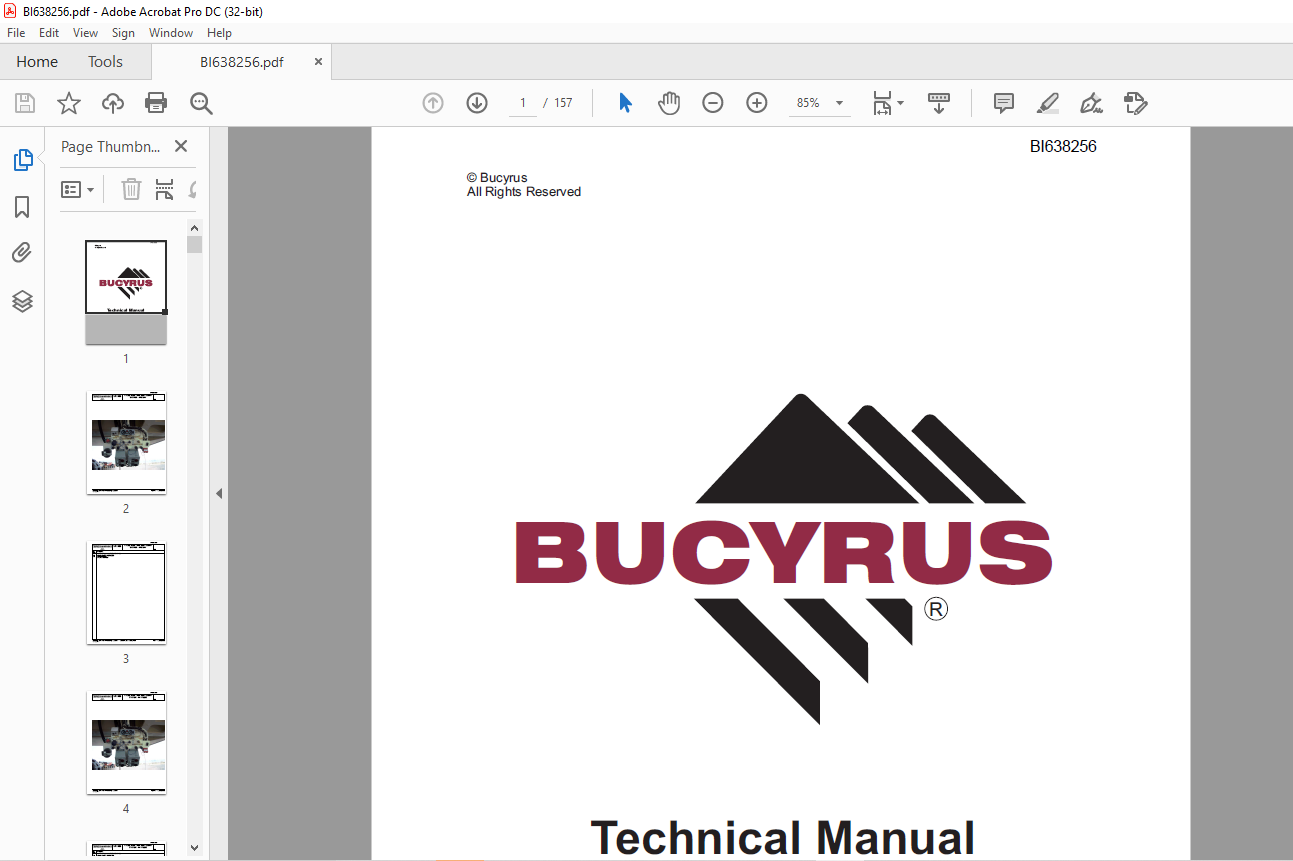Click the stamp tool icon
1293x861 pixels.
click(1135, 103)
